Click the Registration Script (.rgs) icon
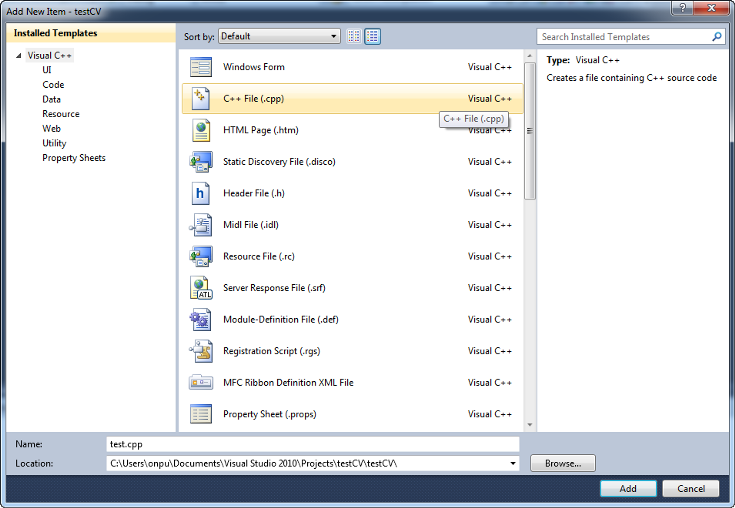 click(201, 351)
